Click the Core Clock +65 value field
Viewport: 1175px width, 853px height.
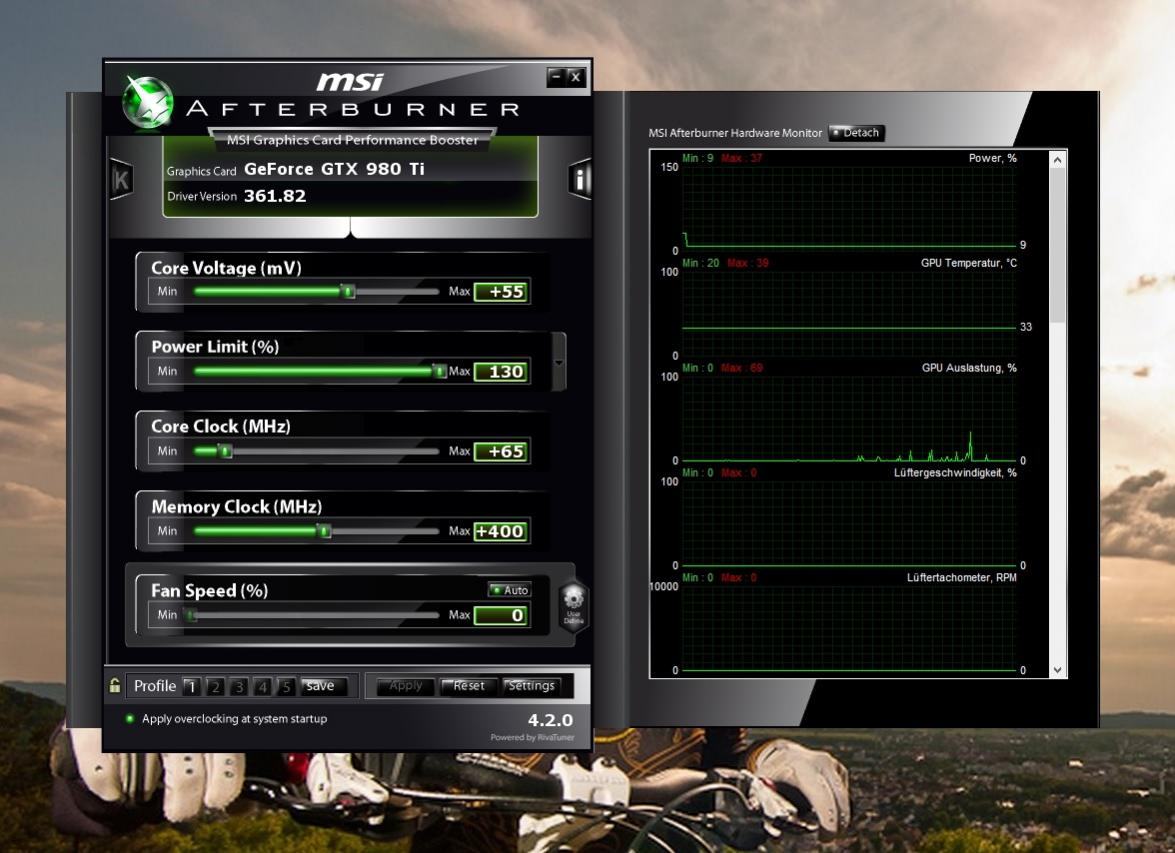click(501, 451)
